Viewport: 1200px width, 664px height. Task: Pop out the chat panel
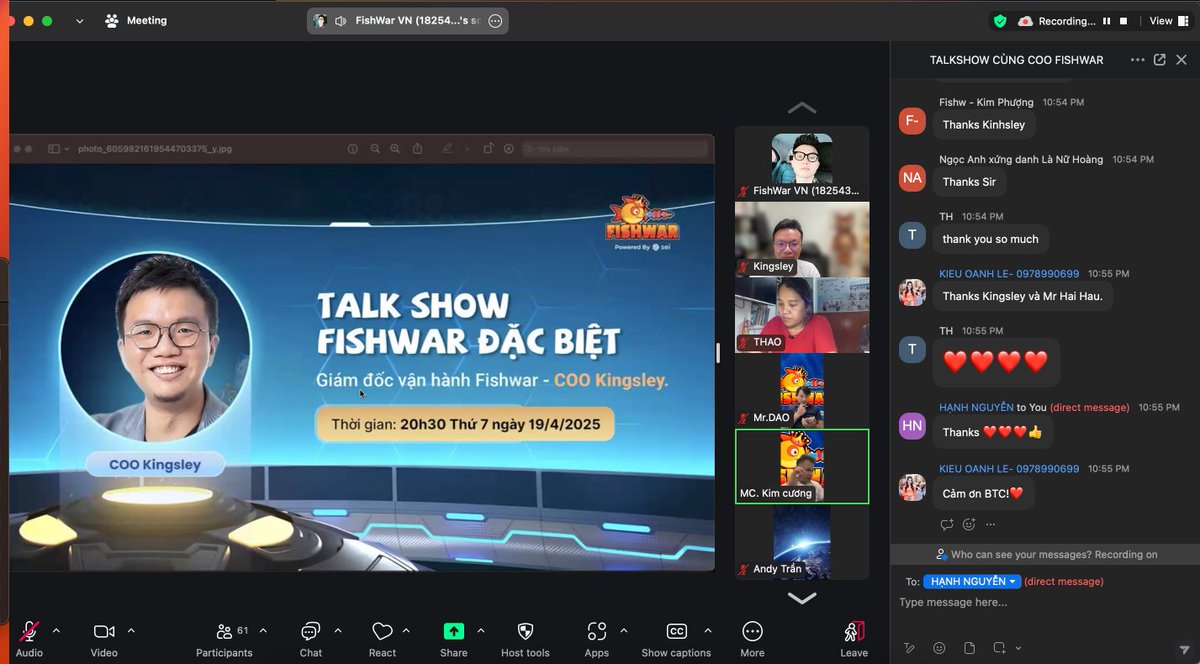coord(1160,60)
